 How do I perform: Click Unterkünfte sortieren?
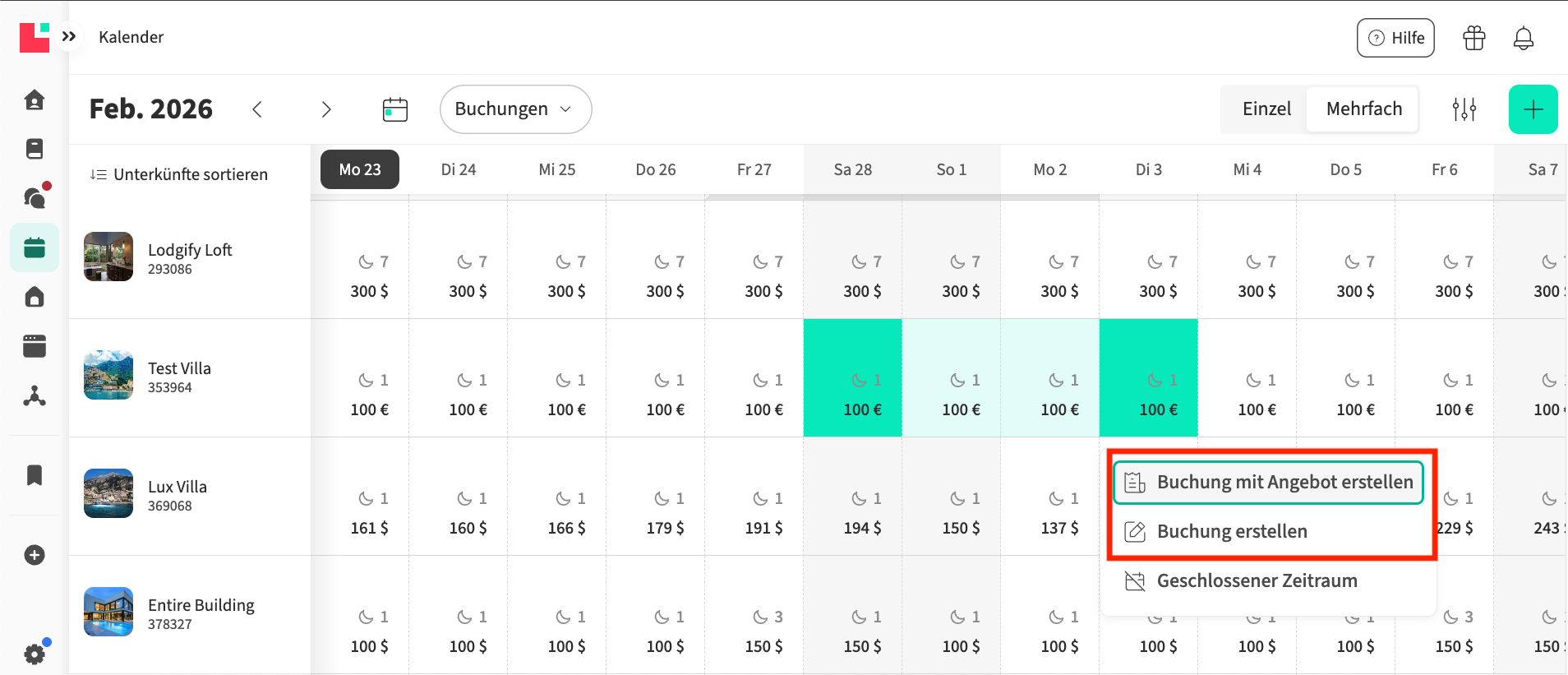tap(179, 174)
